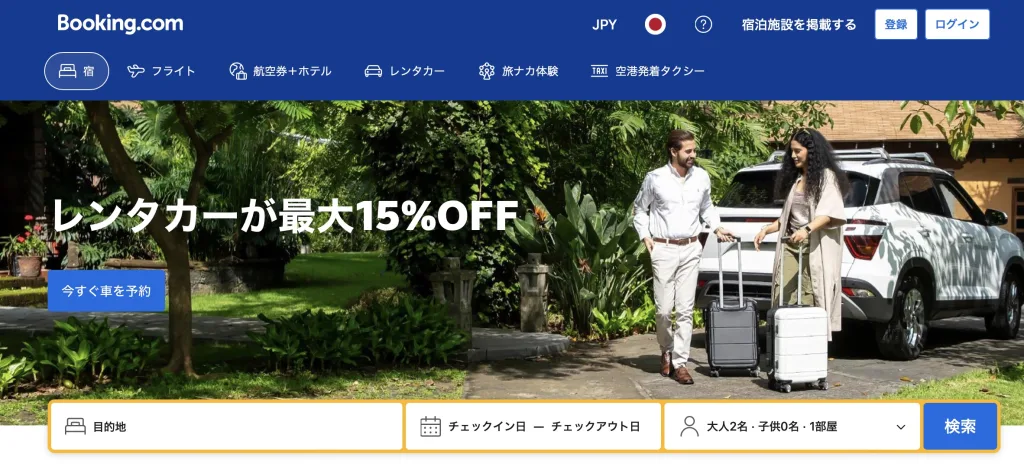This screenshot has width=1024, height=467.
Task: Select the 宿 stays tab
Action: (76, 71)
